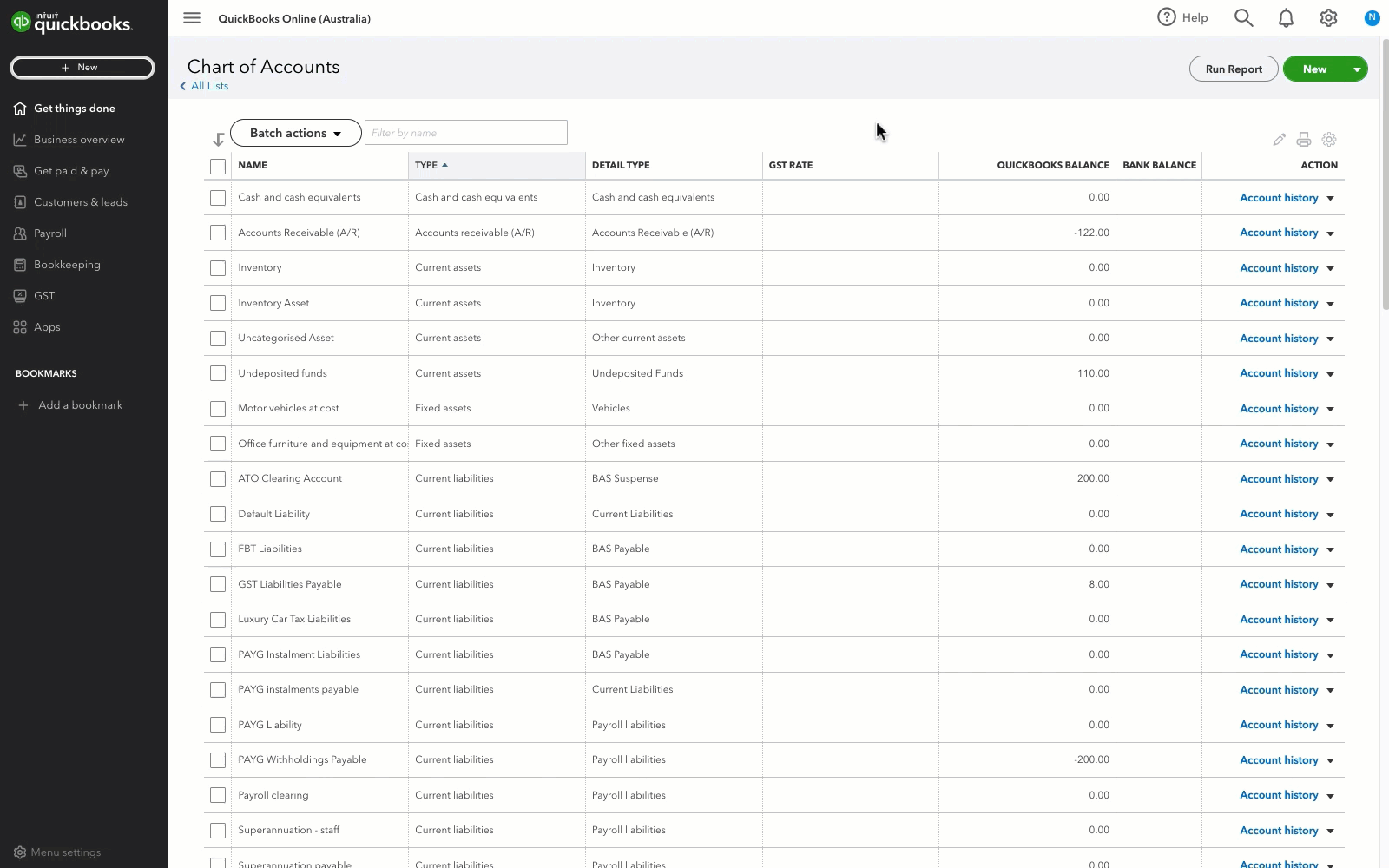Viewport: 1389px width, 868px height.
Task: Click the Help question mark icon
Action: [1166, 17]
